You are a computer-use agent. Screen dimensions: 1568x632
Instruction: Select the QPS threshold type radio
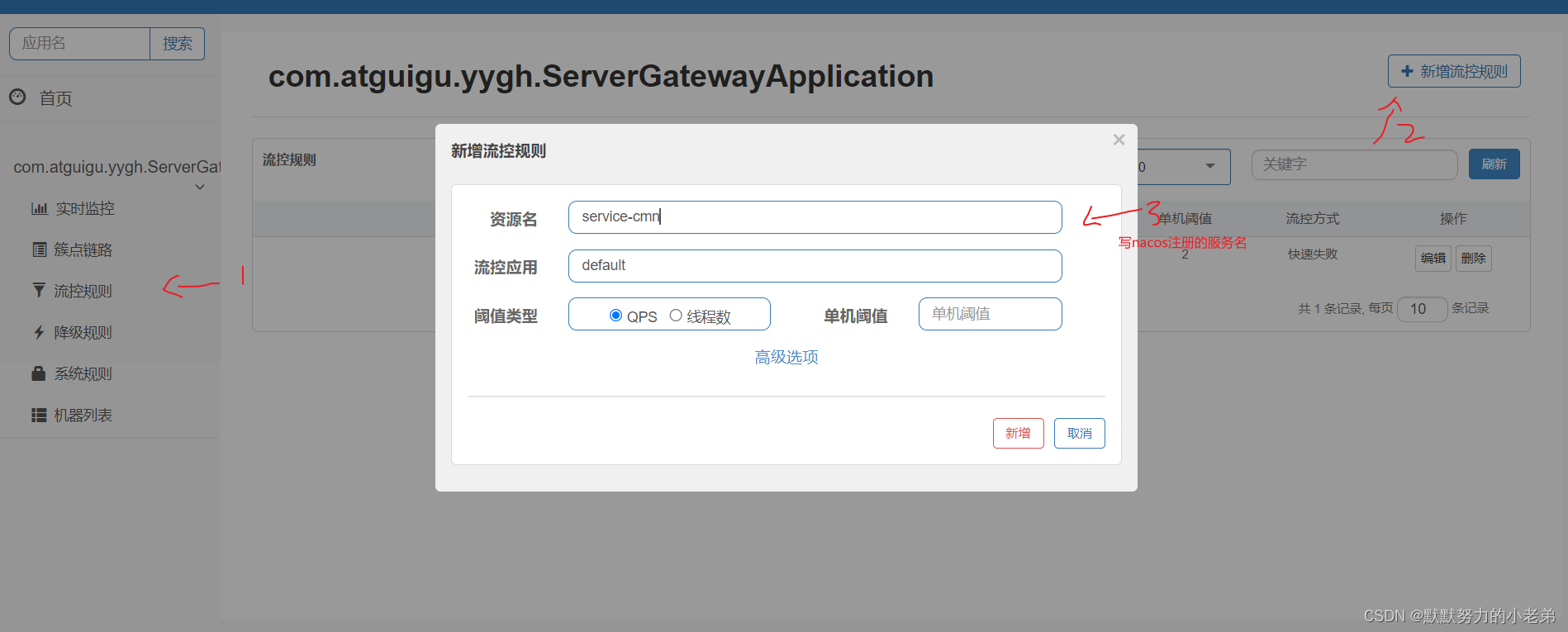(x=615, y=315)
